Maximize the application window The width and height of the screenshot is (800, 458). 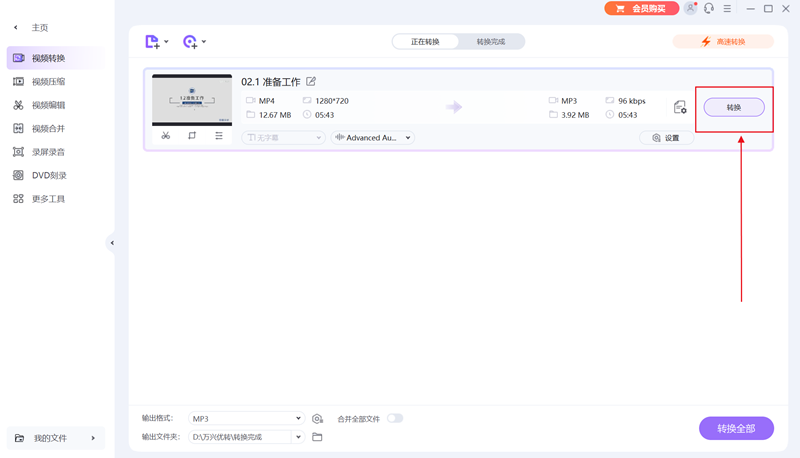click(x=768, y=9)
